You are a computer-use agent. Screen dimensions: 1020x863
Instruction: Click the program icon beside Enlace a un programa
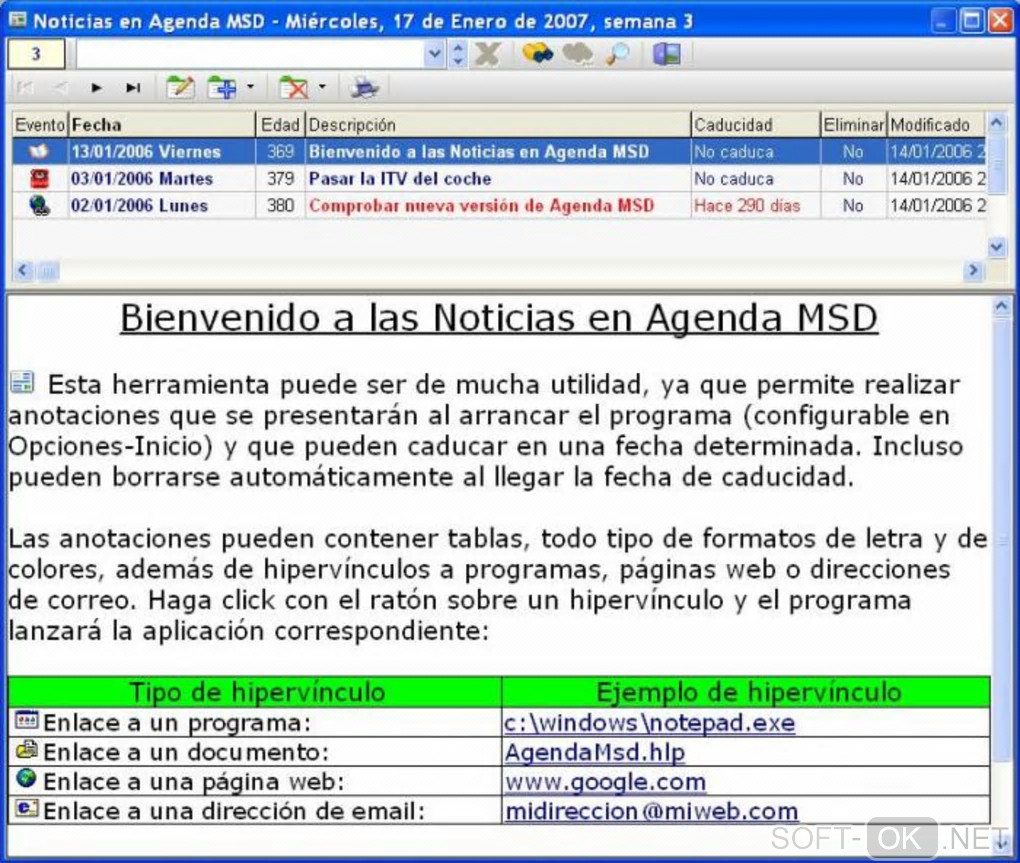click(x=27, y=719)
